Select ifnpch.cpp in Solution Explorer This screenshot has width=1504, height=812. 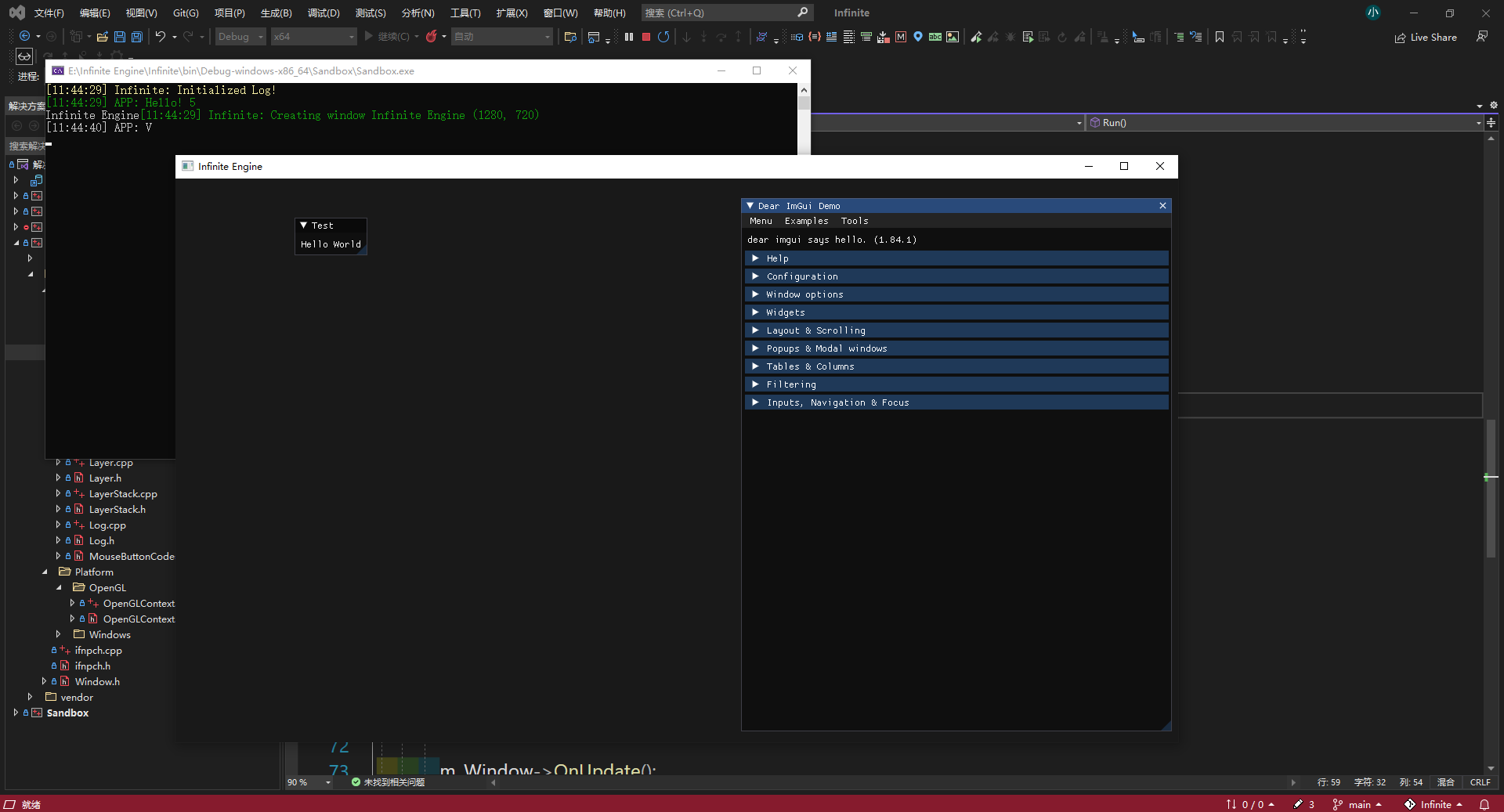[98, 651]
